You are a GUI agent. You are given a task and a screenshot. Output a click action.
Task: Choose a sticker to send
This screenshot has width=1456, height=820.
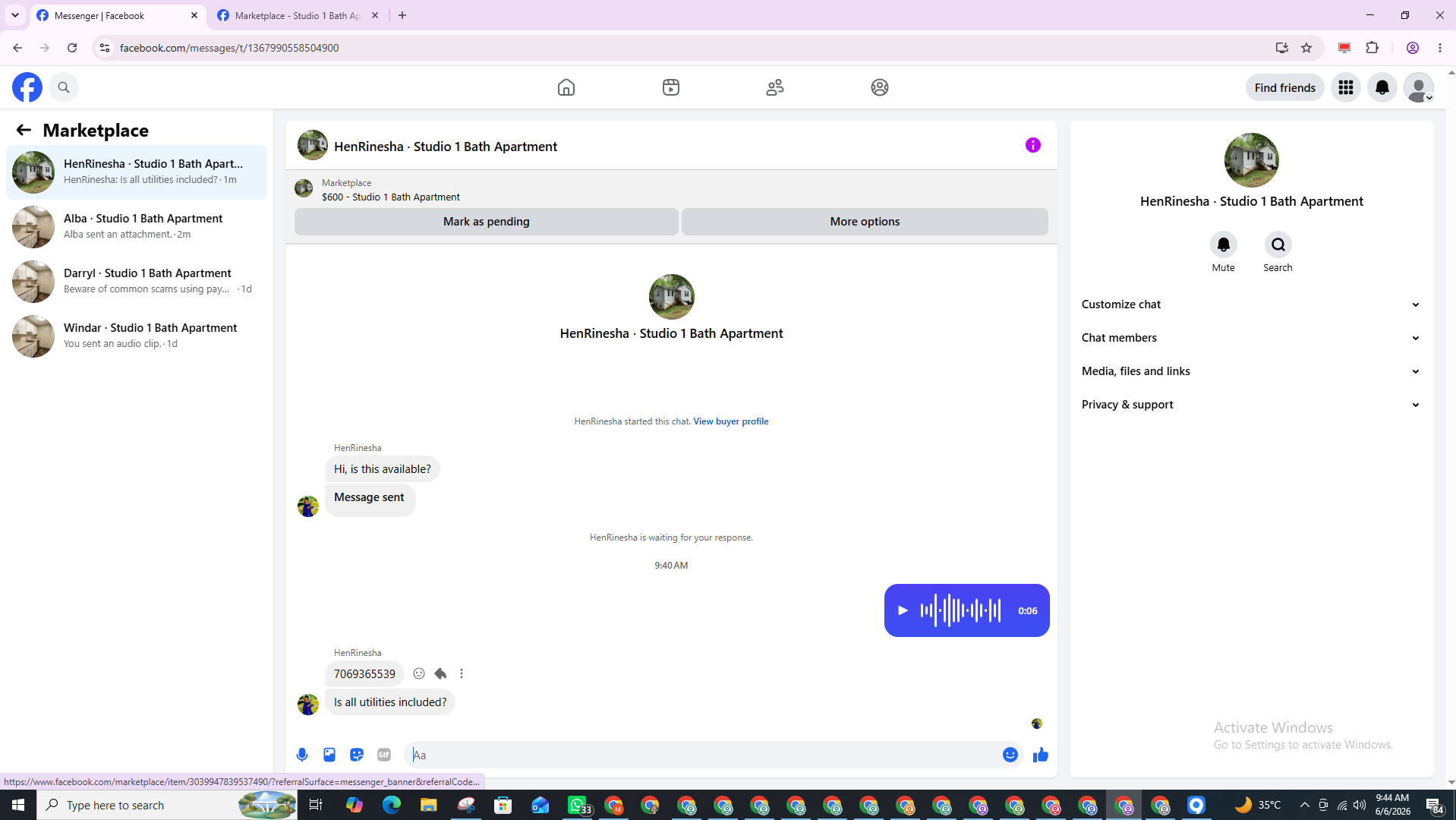pos(357,755)
